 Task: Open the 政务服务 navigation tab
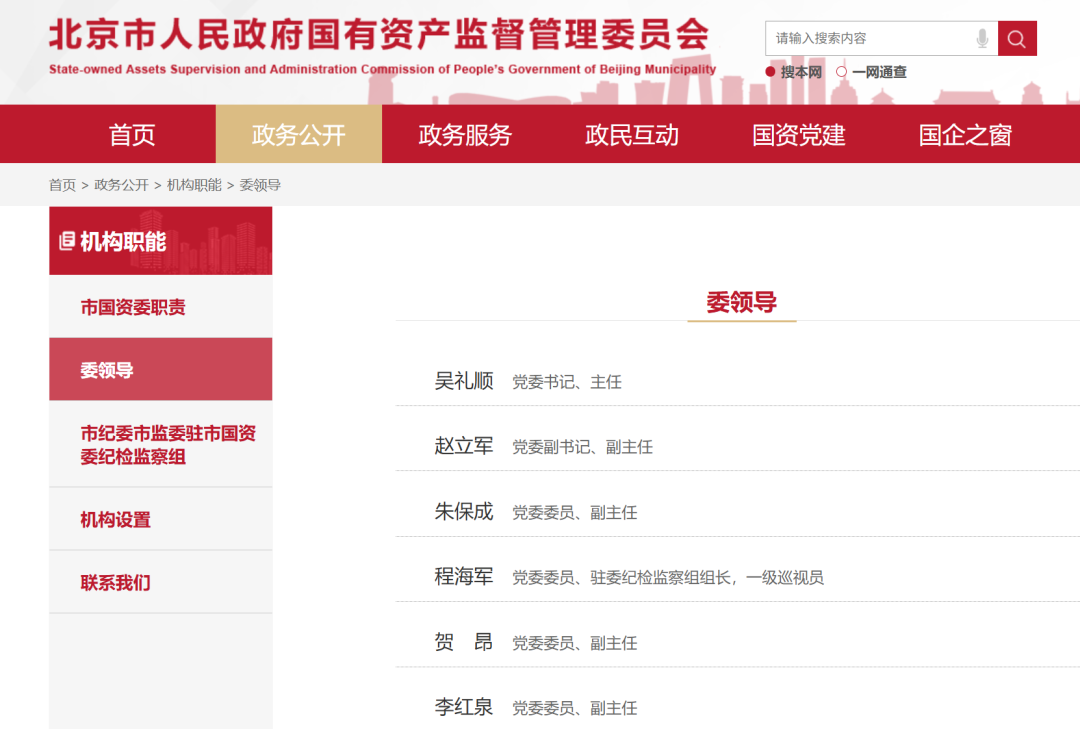pyautogui.click(x=465, y=134)
